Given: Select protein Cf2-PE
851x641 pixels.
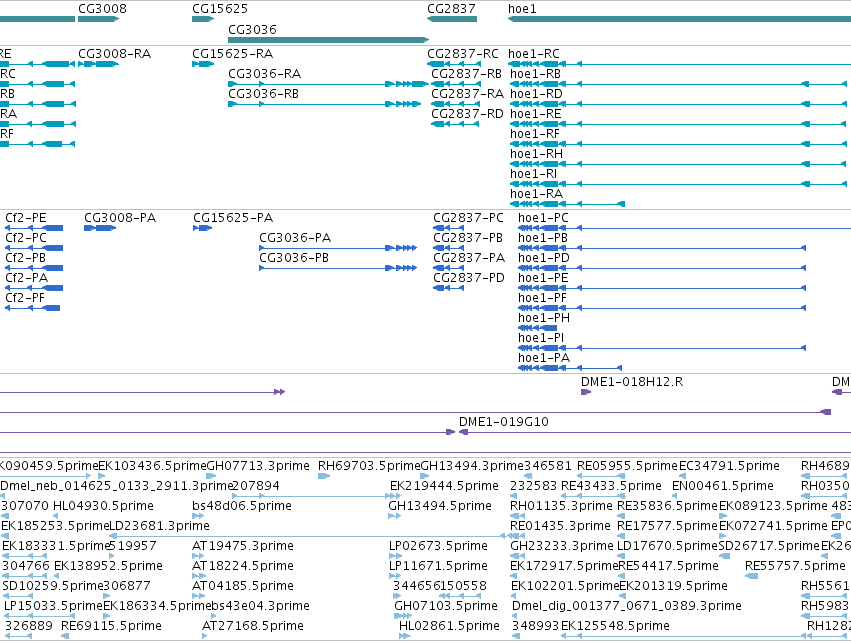Looking at the screenshot, I should [26, 218].
